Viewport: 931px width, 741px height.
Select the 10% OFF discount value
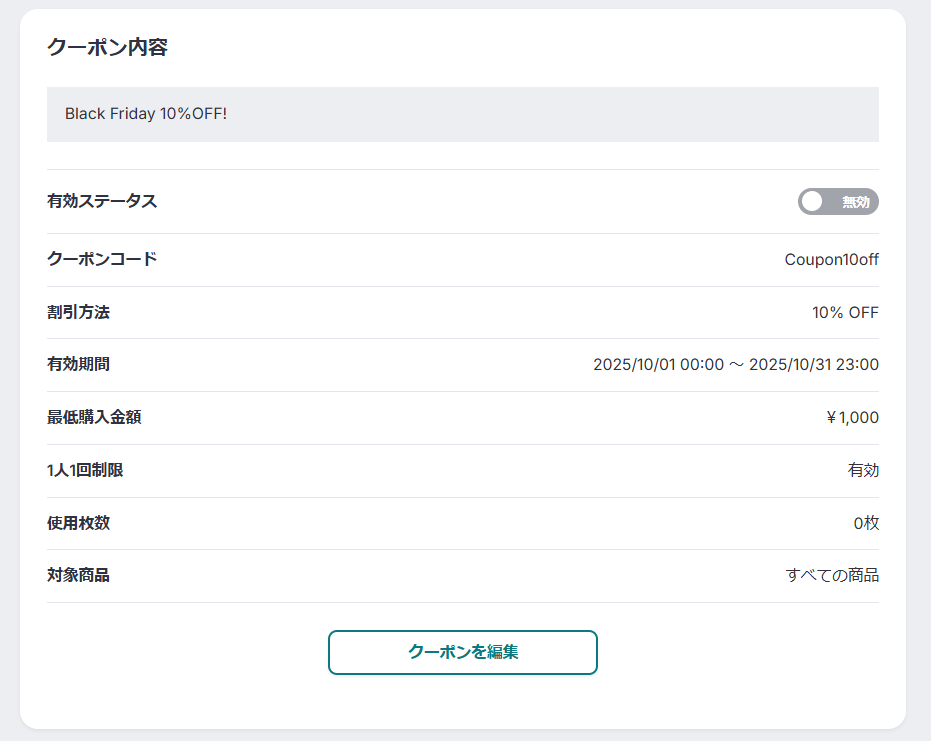845,311
